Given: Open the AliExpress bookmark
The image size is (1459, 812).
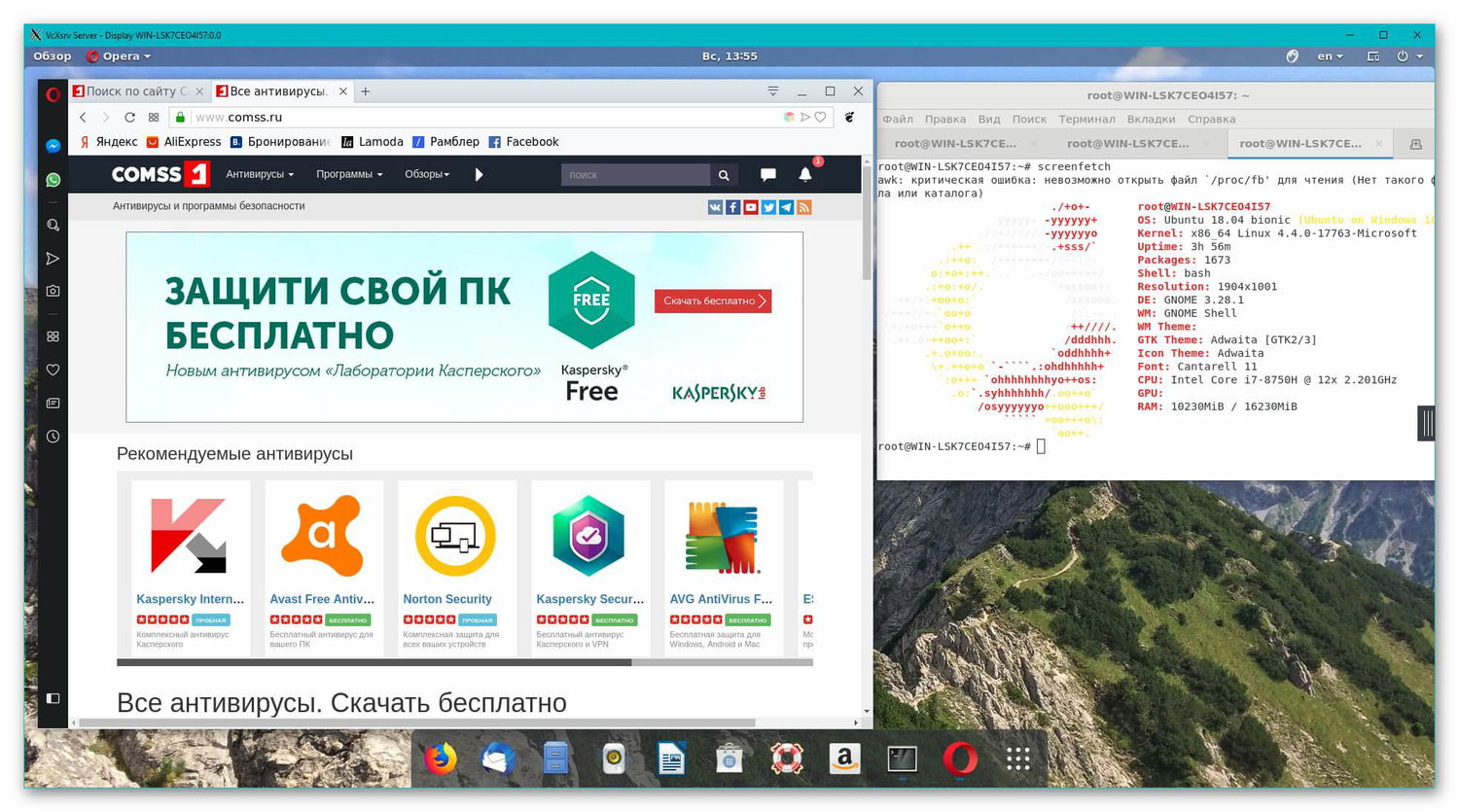Looking at the screenshot, I should [x=184, y=142].
